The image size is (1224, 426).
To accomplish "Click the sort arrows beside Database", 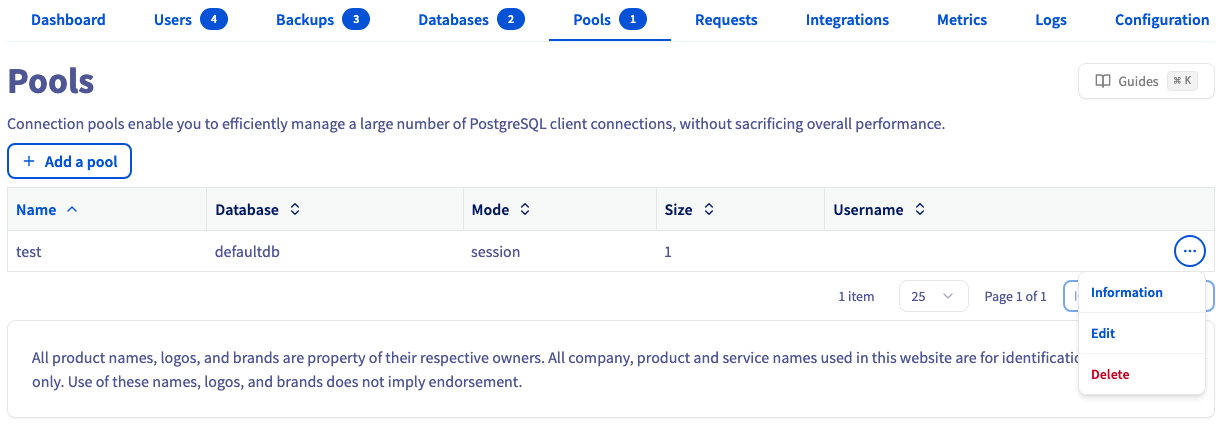I will 295,210.
